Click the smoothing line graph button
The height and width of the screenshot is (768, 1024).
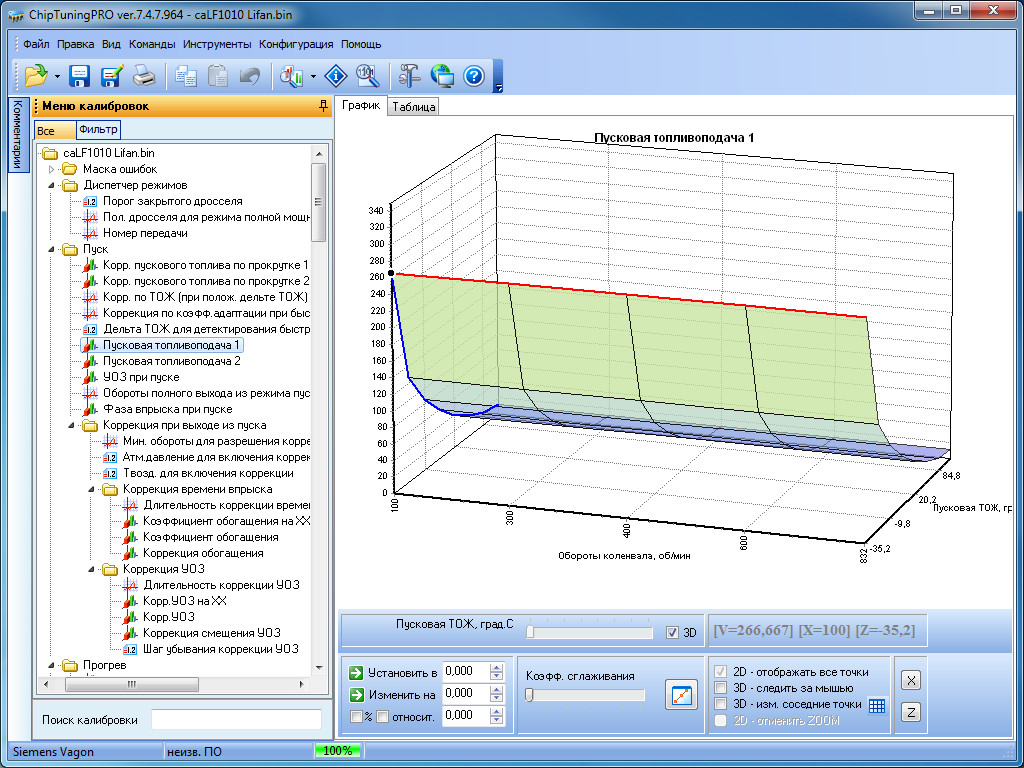tap(680, 694)
